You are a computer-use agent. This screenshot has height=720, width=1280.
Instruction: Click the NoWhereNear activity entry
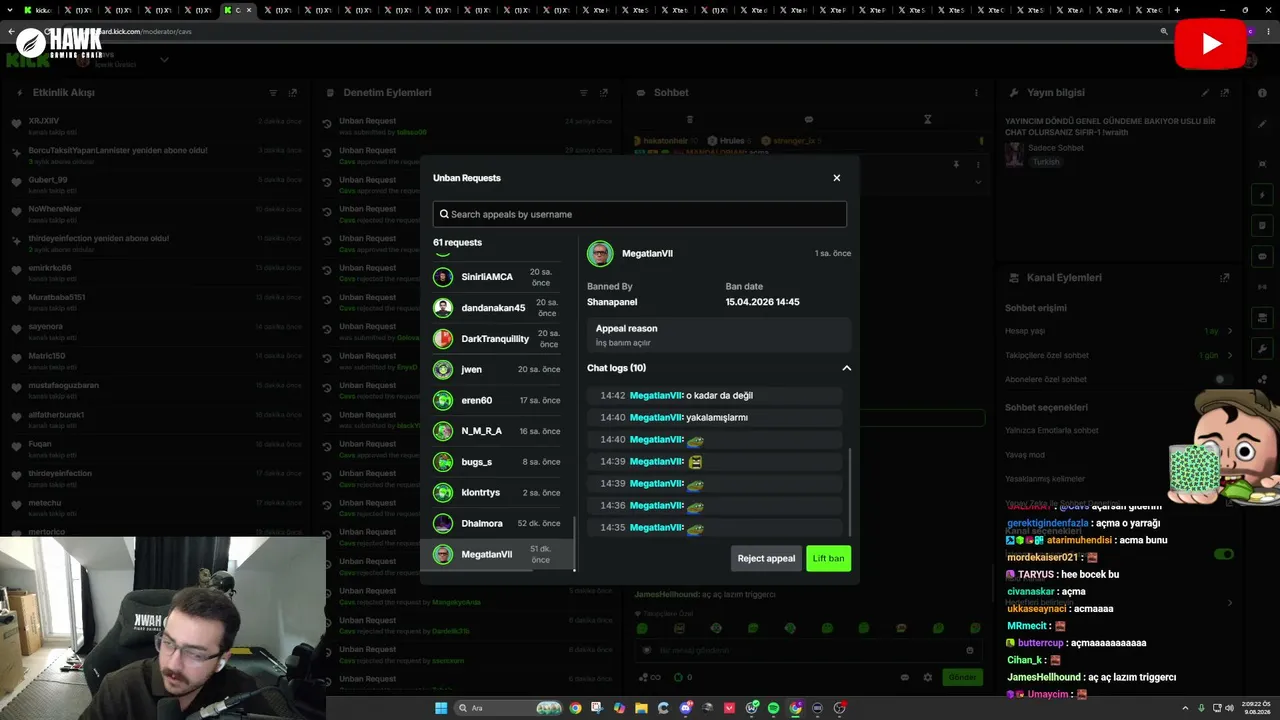(x=155, y=213)
